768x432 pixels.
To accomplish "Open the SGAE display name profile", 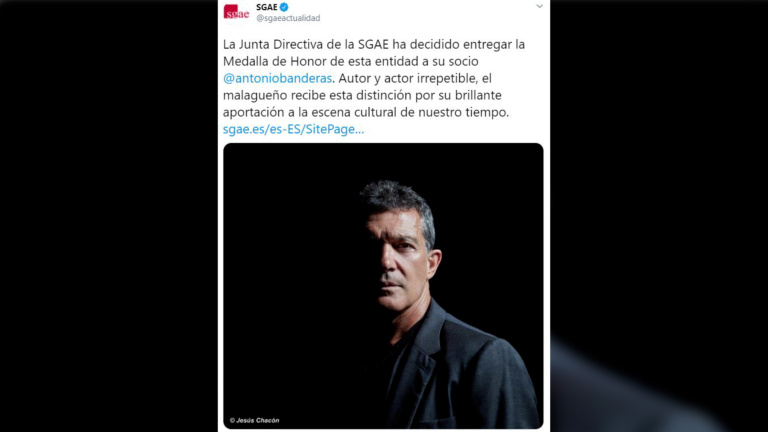I will pyautogui.click(x=266, y=7).
